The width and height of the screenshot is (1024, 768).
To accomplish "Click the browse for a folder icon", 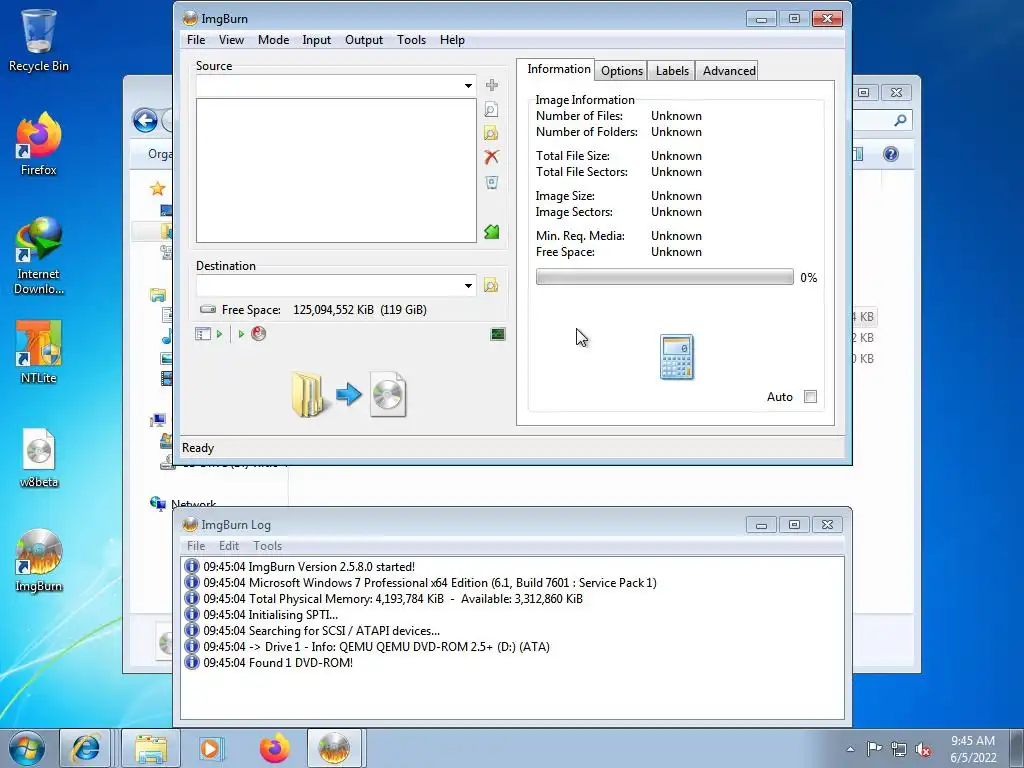I will point(491,133).
